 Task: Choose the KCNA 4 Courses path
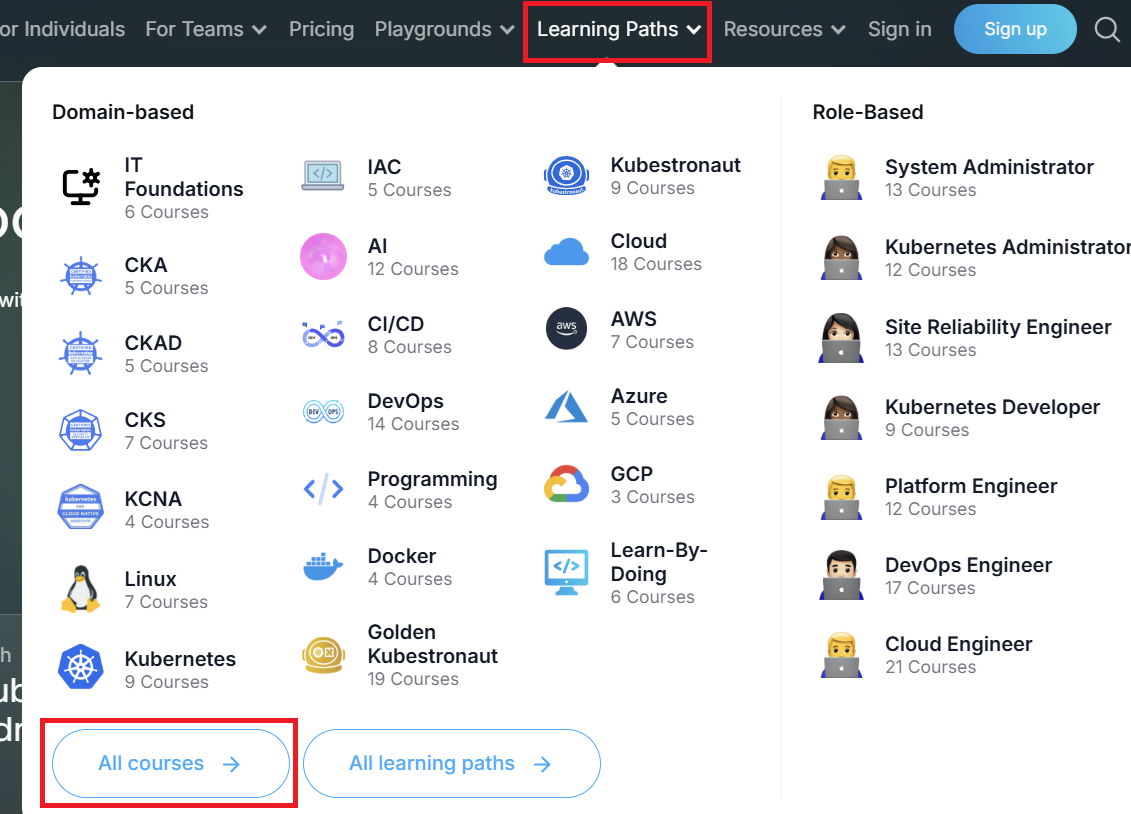(x=133, y=510)
